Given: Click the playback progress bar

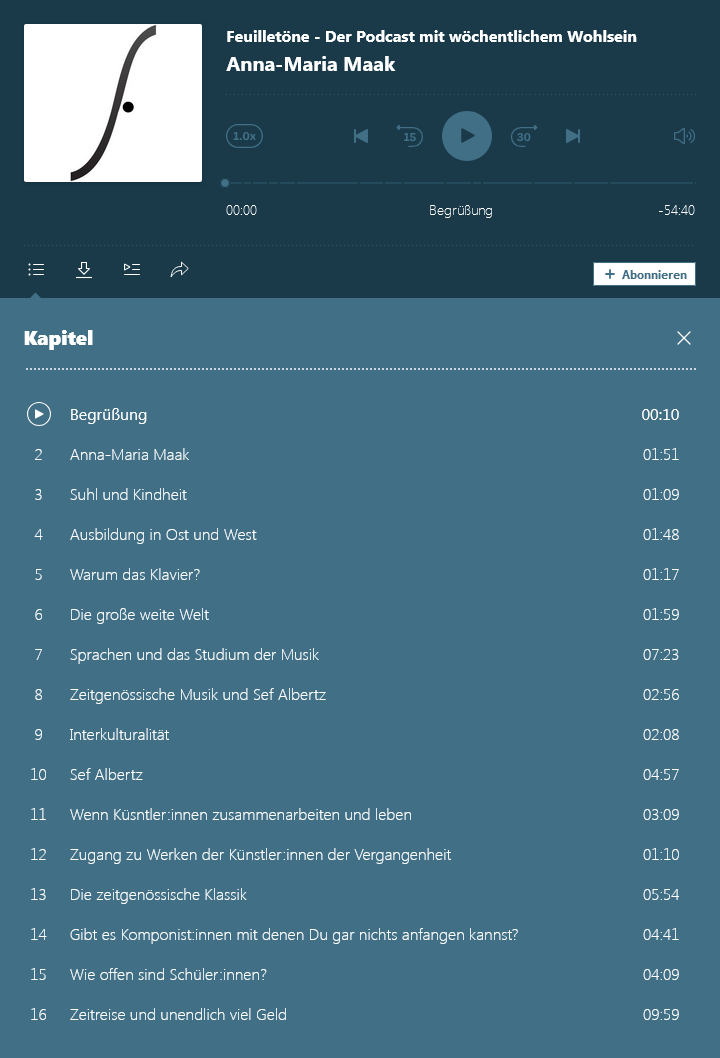Looking at the screenshot, I should coord(460,183).
